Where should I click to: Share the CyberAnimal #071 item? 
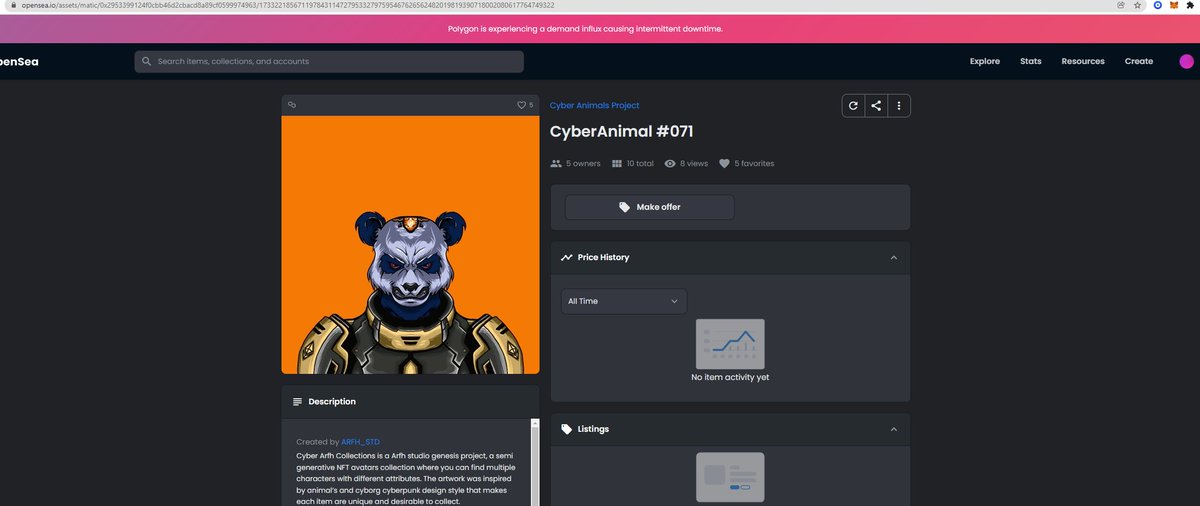[x=876, y=105]
